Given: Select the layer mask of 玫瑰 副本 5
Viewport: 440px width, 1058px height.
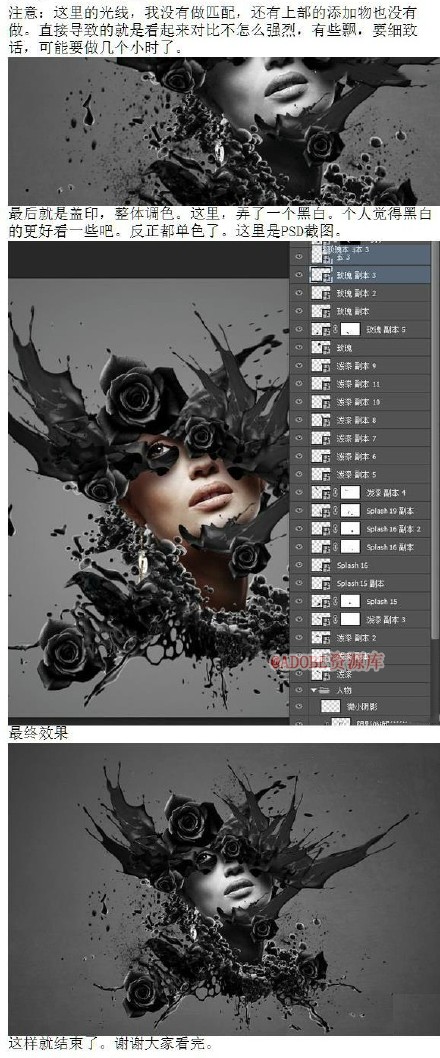Looking at the screenshot, I should tap(348, 329).
